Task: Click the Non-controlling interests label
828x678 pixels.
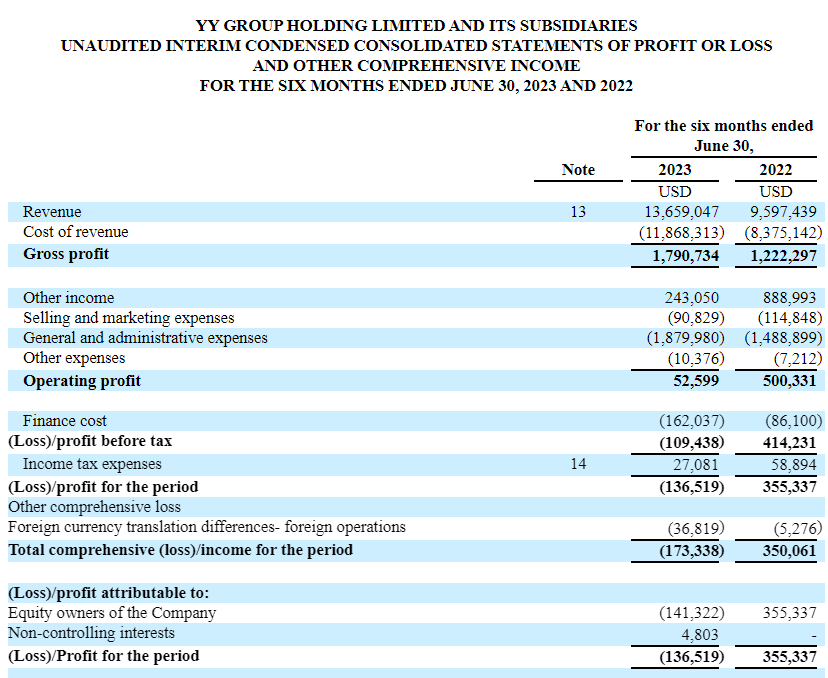Action: [x=91, y=633]
